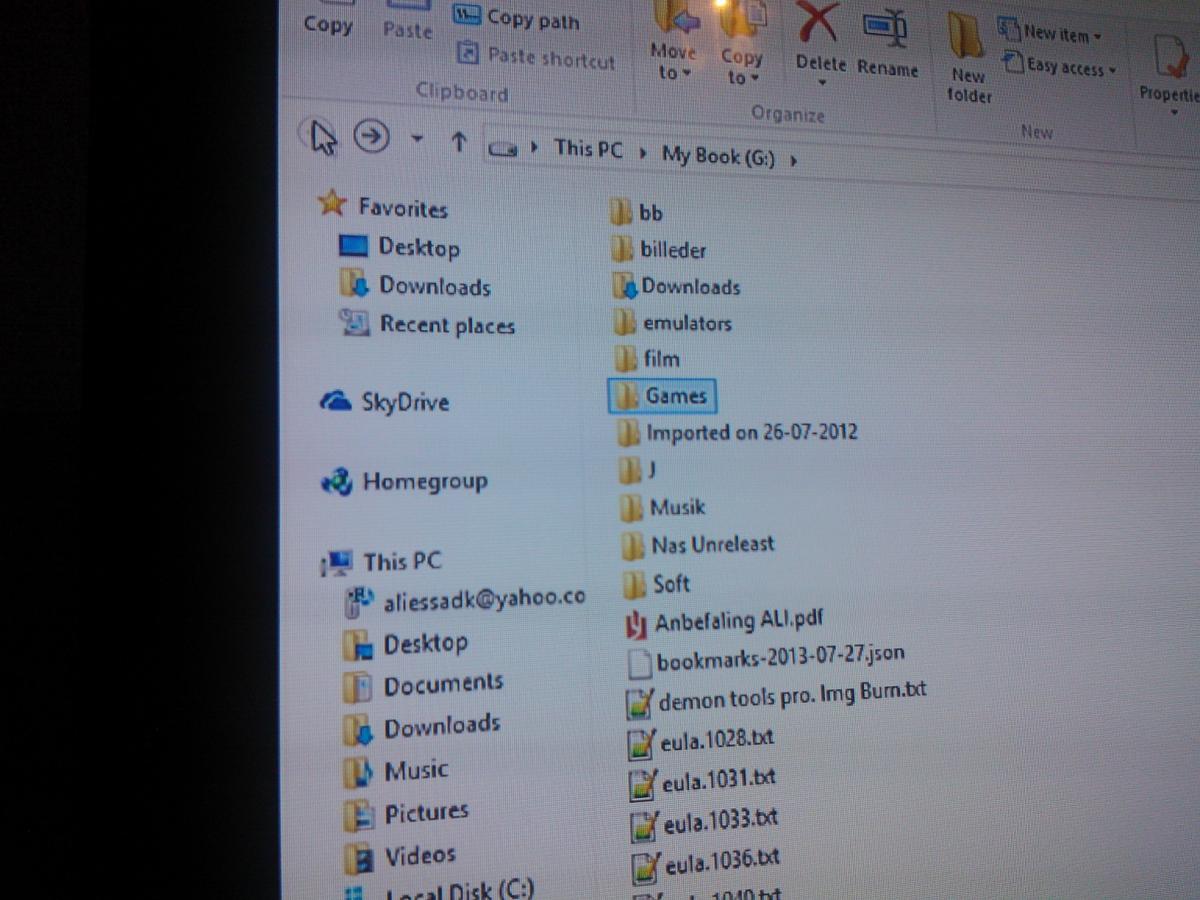Screen dimensions: 1200x900
Task: Open the Easy access dropdown
Action: pos(1058,67)
